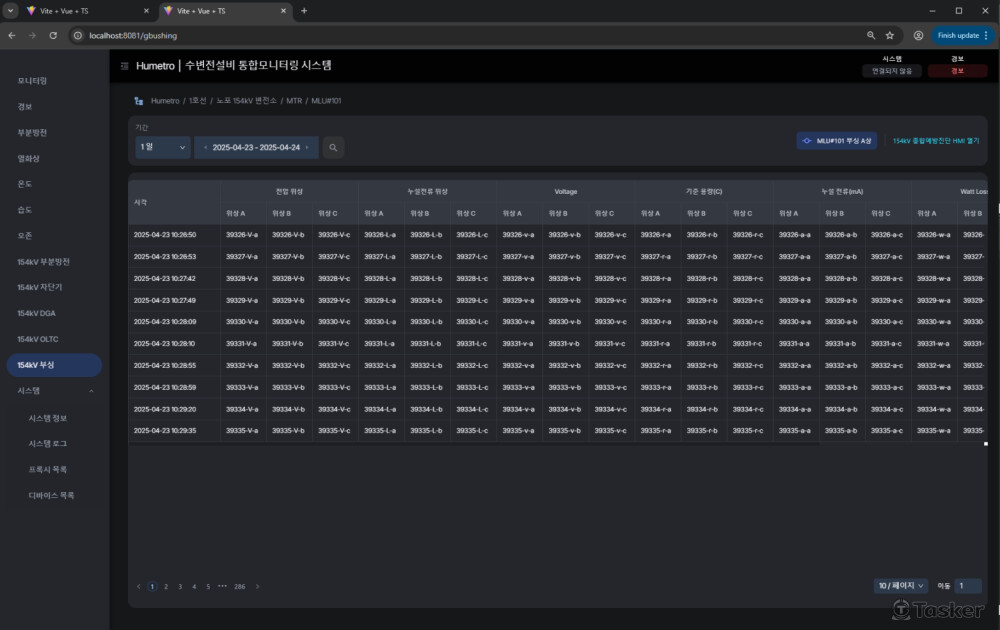The width and height of the screenshot is (1000, 630).
Task: Step the date range forward arrow
Action: tap(307, 147)
